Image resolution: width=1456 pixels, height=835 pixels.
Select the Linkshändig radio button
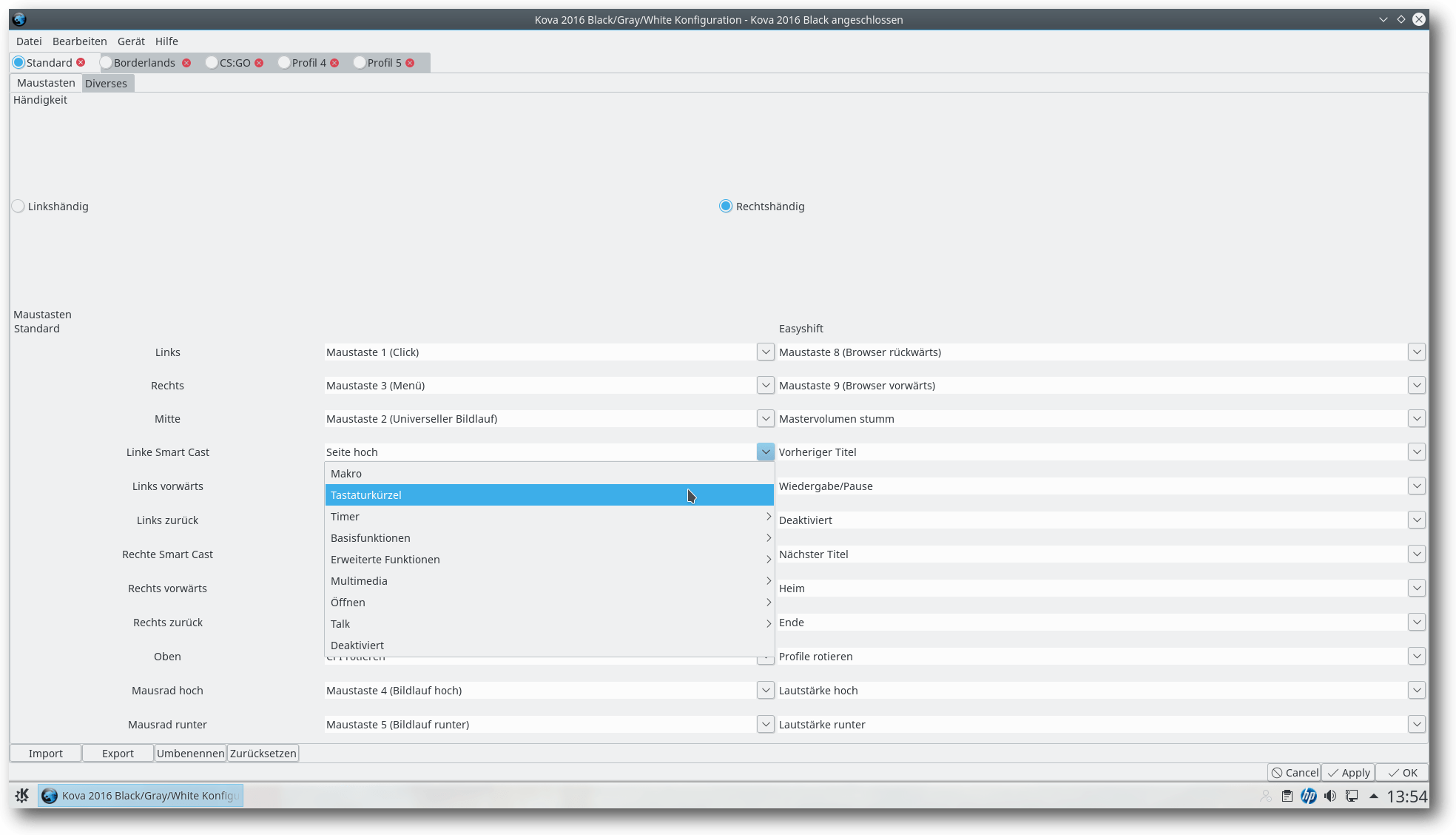pyautogui.click(x=18, y=206)
